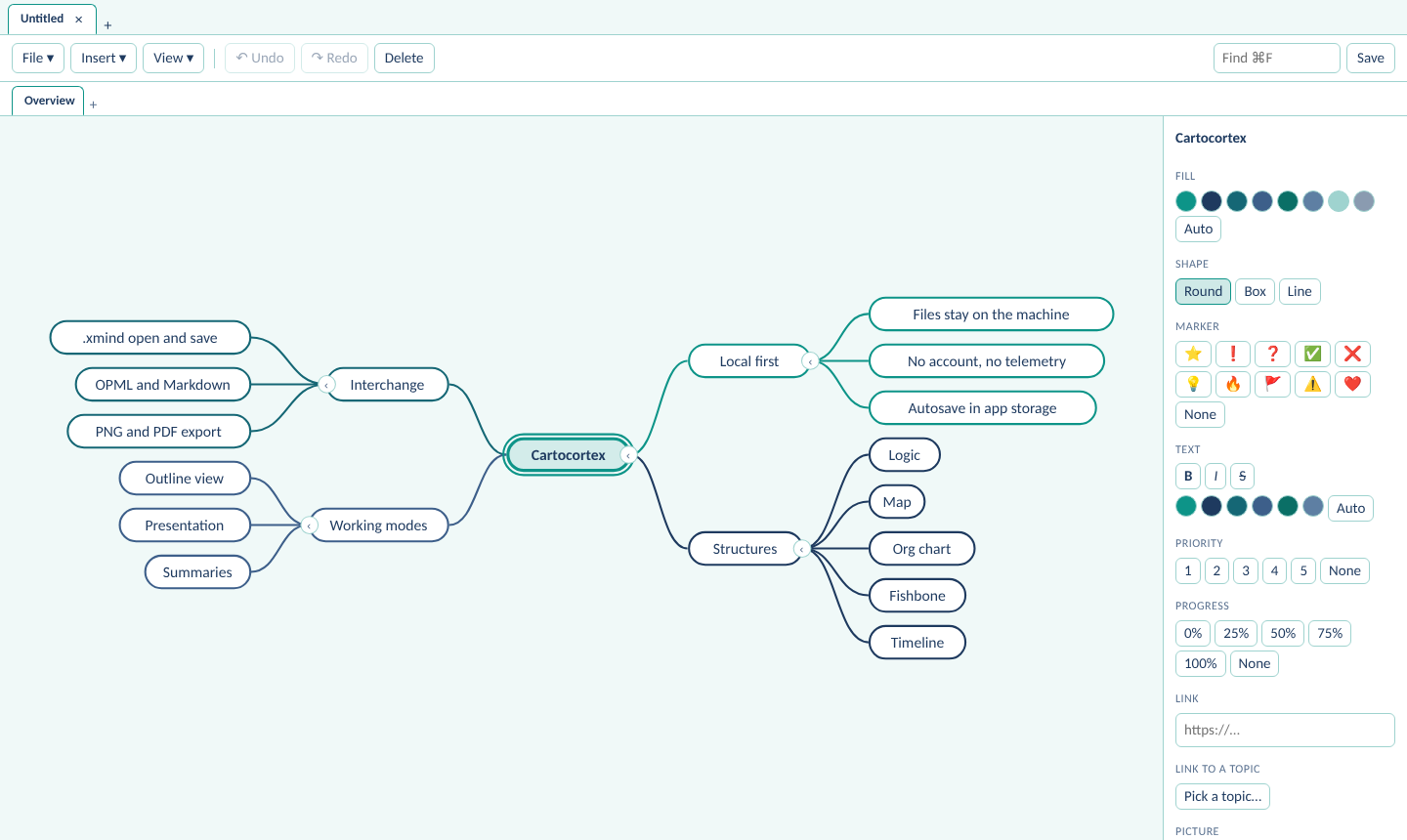
Task: Collapse the Structures branch
Action: pyautogui.click(x=801, y=549)
